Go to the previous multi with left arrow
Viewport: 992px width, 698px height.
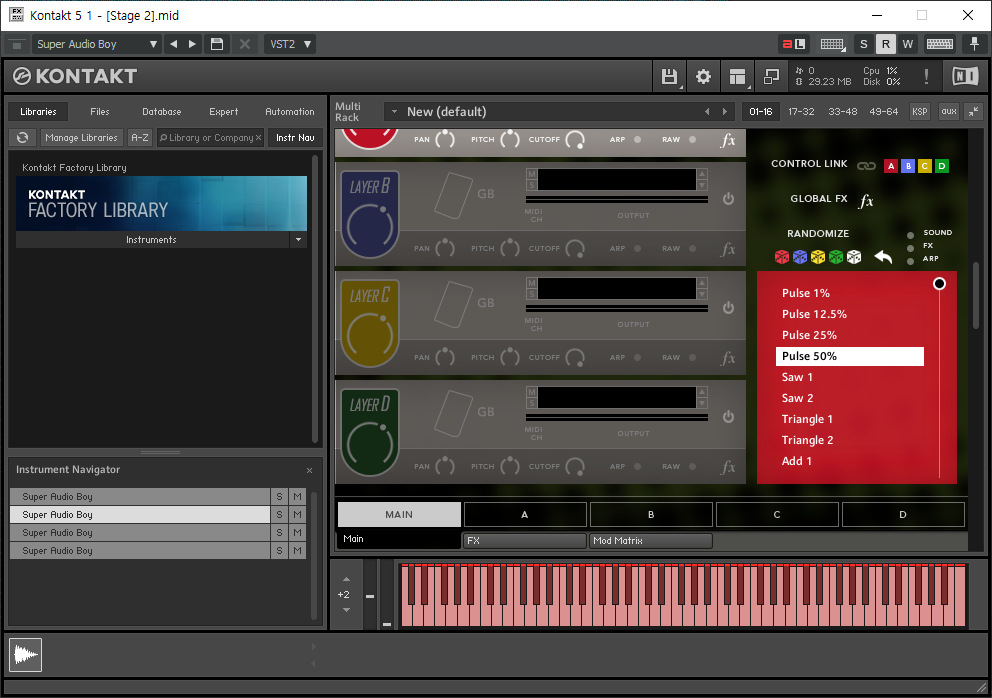click(707, 112)
